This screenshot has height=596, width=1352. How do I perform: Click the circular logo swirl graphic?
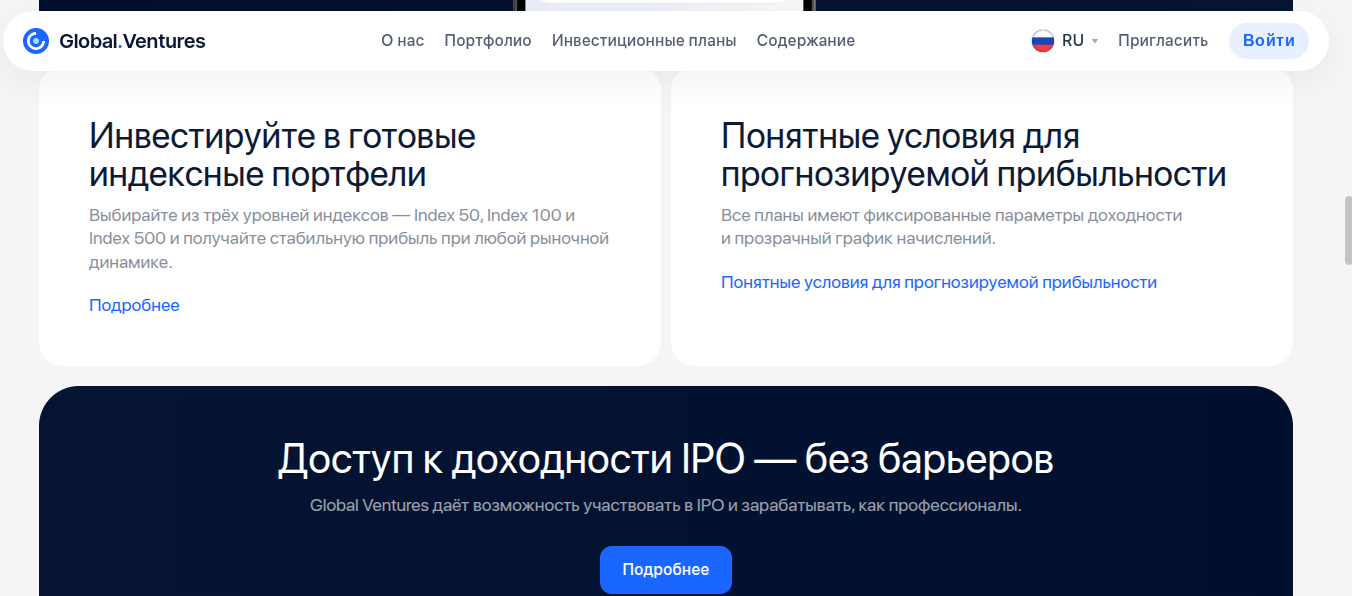coord(35,40)
